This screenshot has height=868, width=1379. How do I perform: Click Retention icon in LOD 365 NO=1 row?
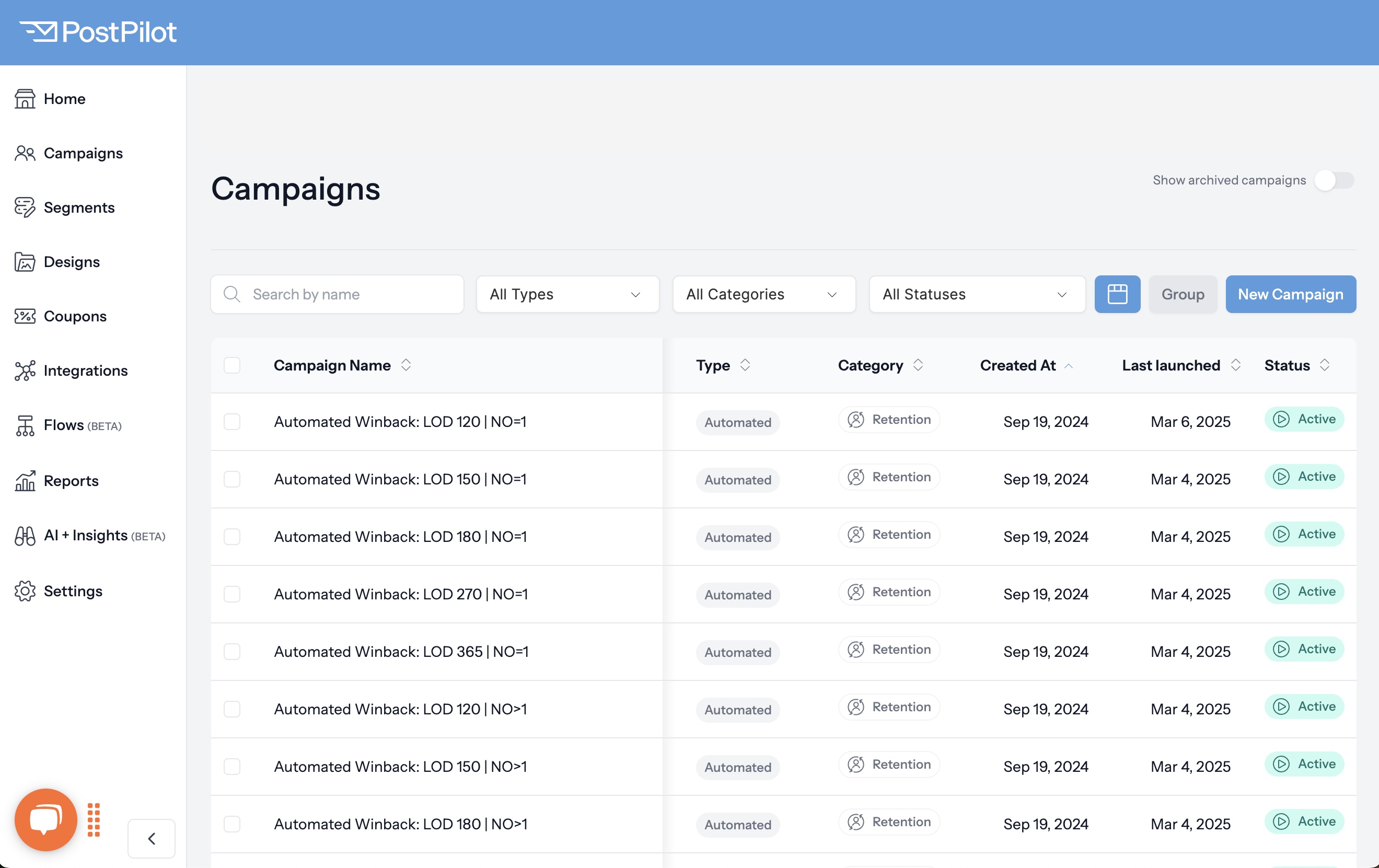click(x=855, y=649)
